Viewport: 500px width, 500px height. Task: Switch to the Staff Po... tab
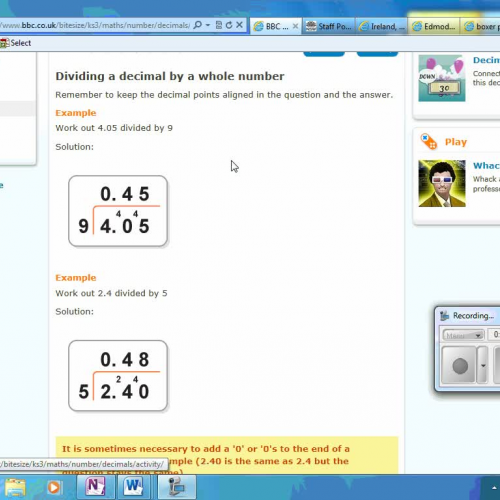pyautogui.click(x=328, y=26)
